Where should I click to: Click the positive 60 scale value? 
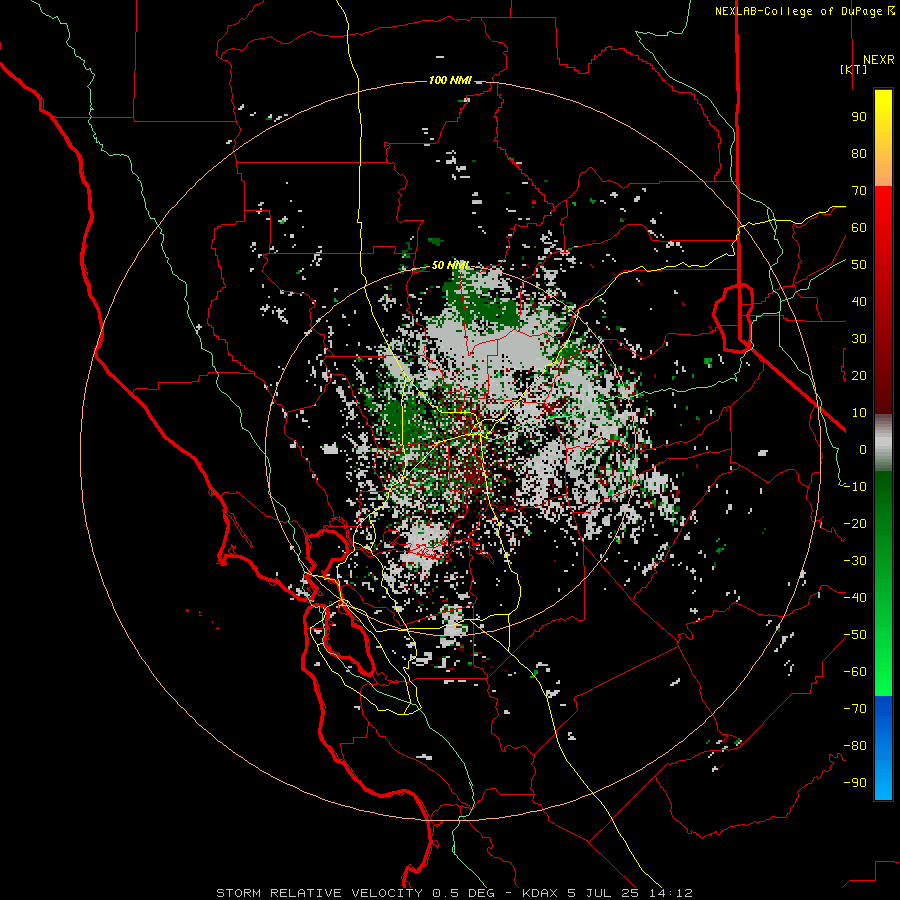[x=859, y=227]
